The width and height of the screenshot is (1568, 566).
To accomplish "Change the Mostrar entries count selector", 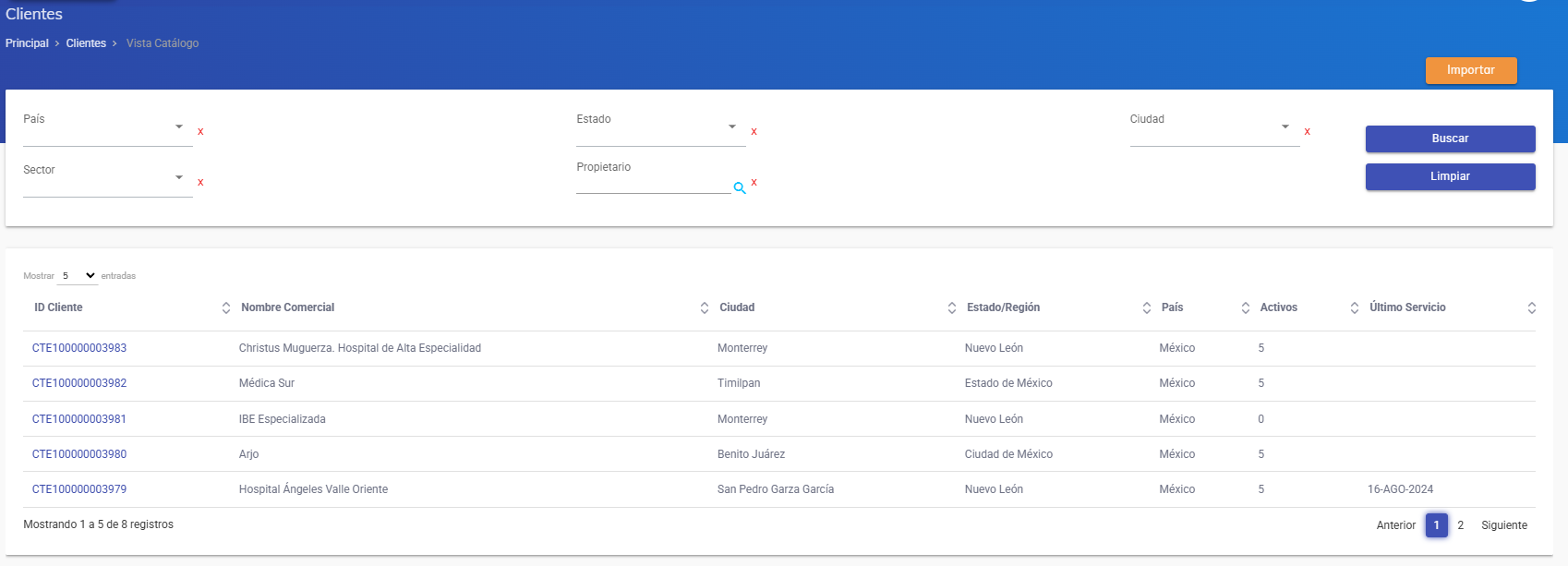I will tap(78, 276).
